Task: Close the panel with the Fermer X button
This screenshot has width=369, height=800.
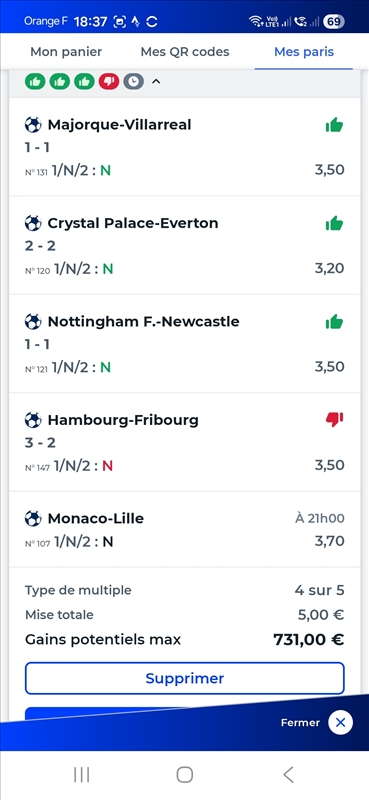Action: coord(340,722)
